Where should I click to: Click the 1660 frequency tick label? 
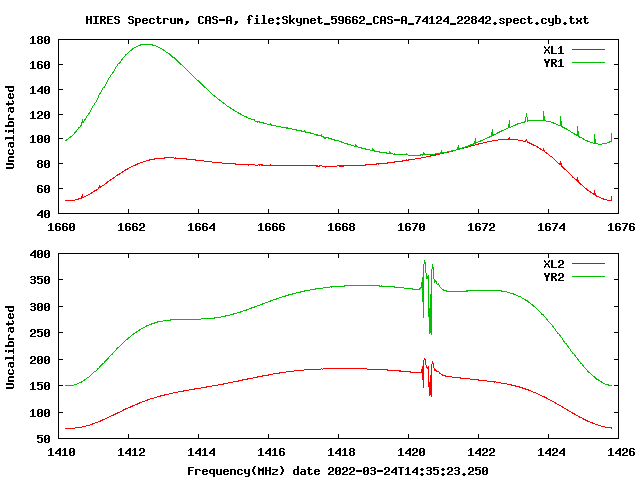point(61,227)
